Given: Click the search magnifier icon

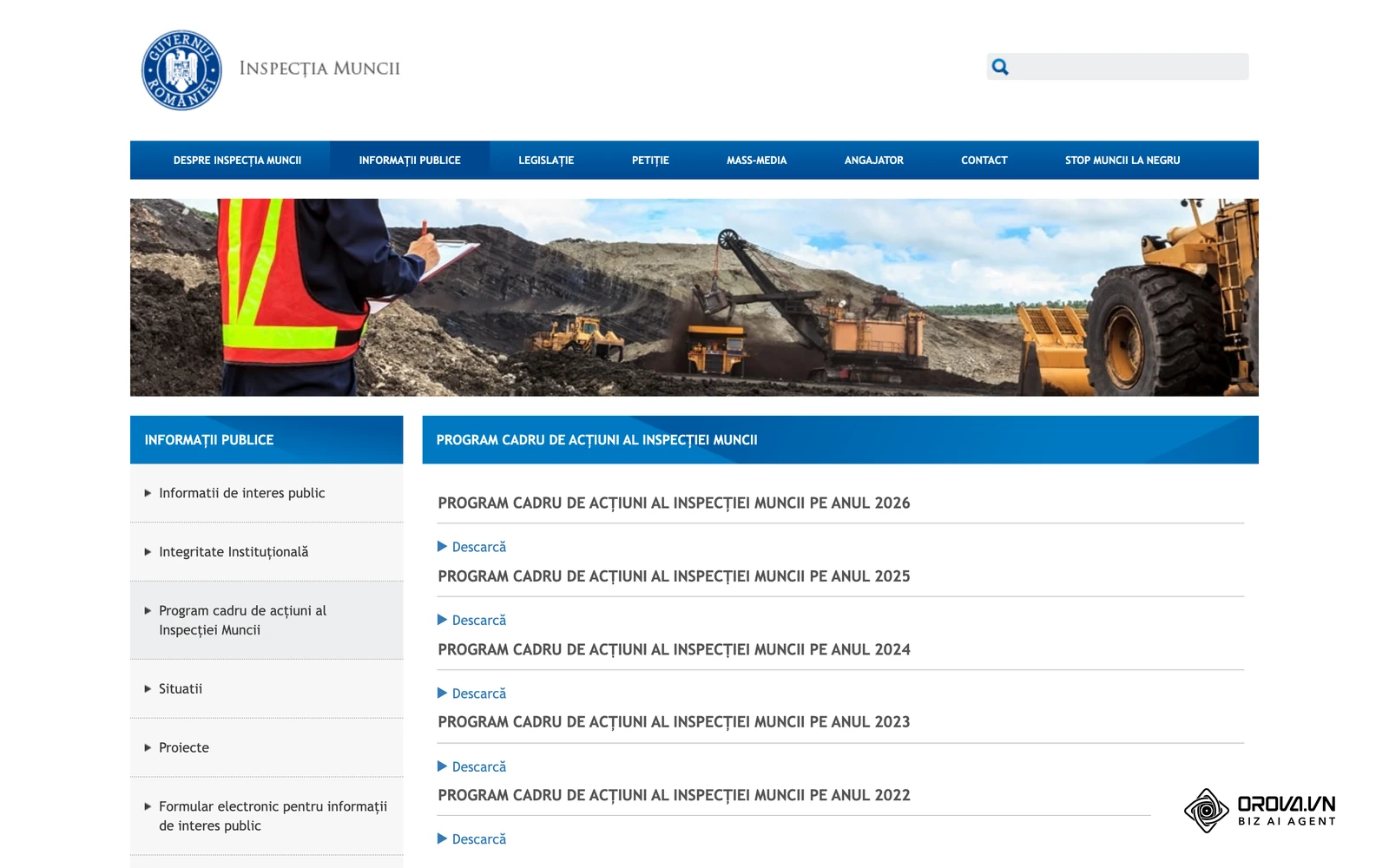Looking at the screenshot, I should click(1000, 67).
